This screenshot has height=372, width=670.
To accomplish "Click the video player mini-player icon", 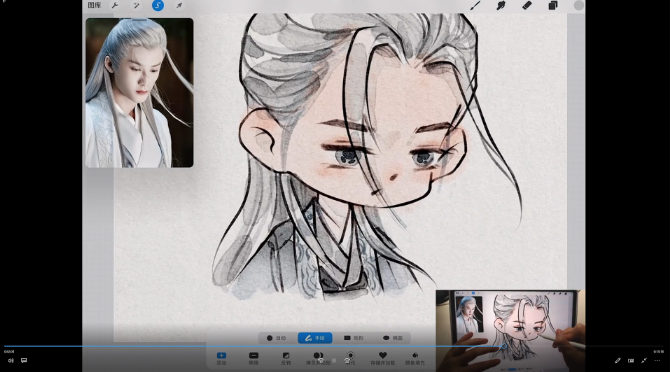I will pos(631,360).
